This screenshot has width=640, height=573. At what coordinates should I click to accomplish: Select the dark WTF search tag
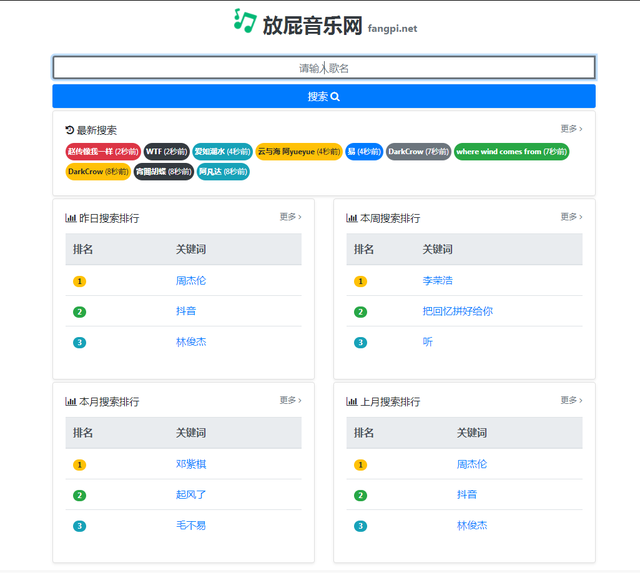point(167,152)
